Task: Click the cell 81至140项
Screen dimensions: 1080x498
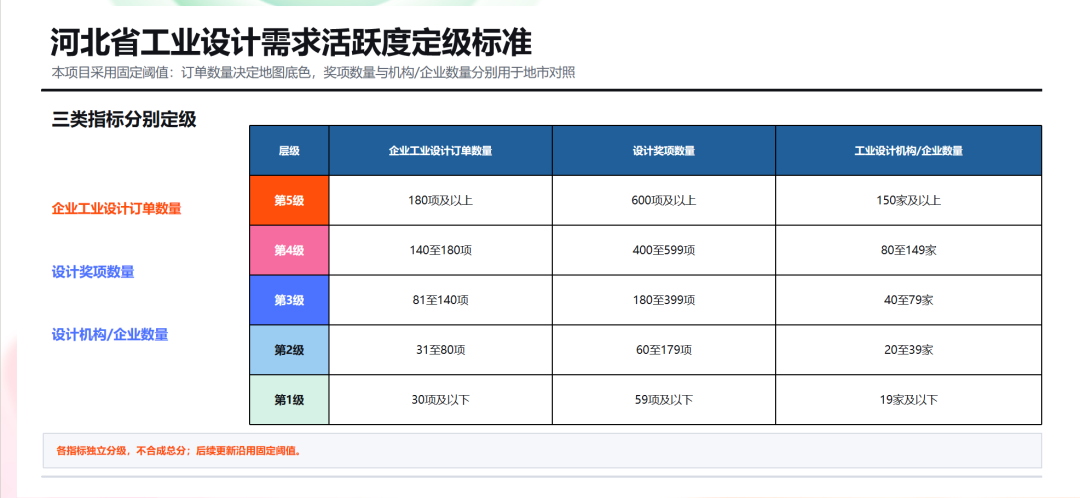Action: click(441, 300)
